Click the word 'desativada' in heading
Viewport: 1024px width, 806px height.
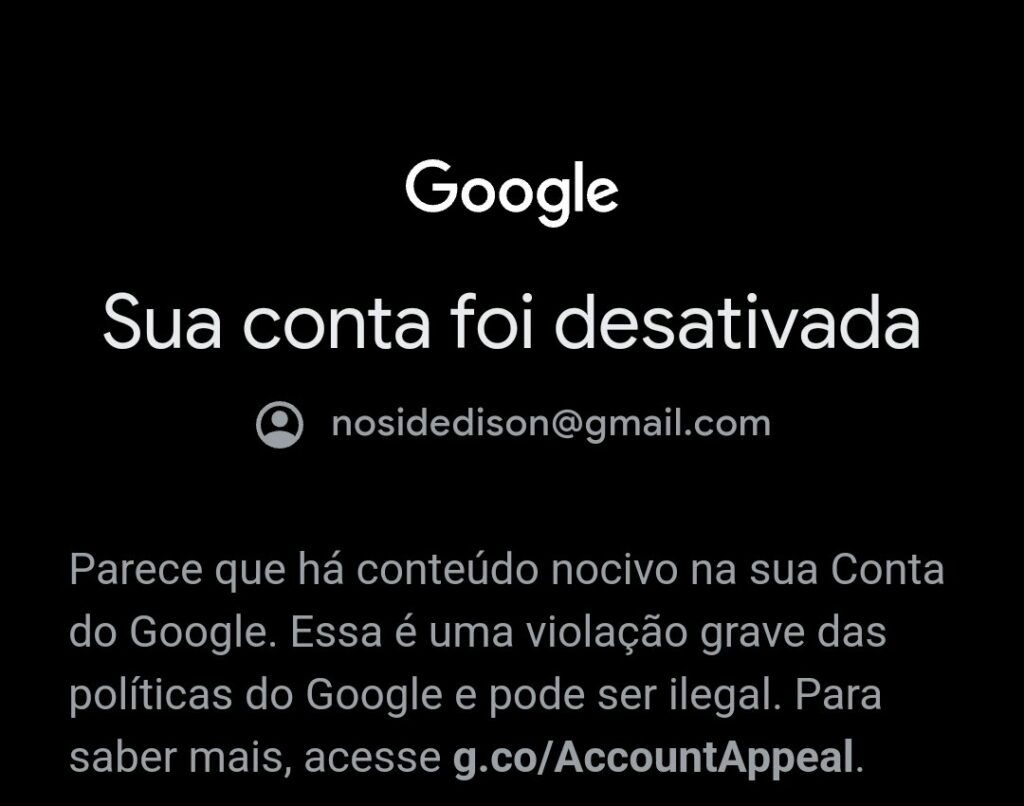pos(737,323)
